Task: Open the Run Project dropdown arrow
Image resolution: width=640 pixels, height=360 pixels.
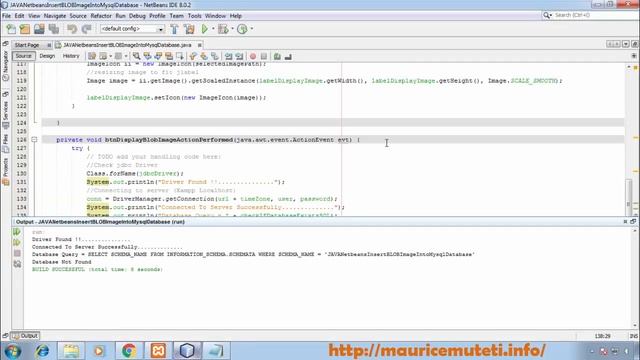Action: point(213,29)
